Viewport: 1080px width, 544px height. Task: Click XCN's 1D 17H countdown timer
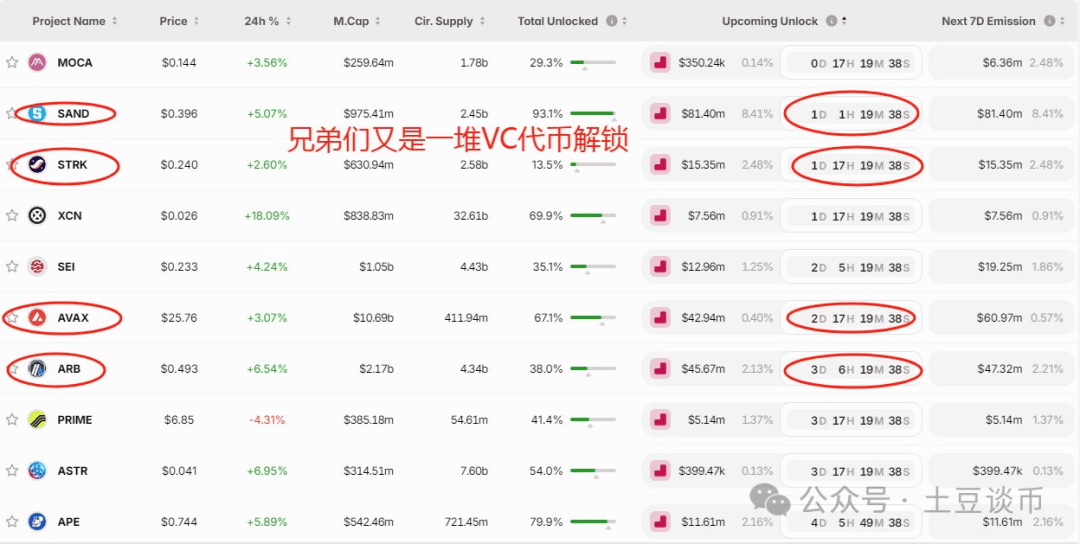(x=851, y=216)
